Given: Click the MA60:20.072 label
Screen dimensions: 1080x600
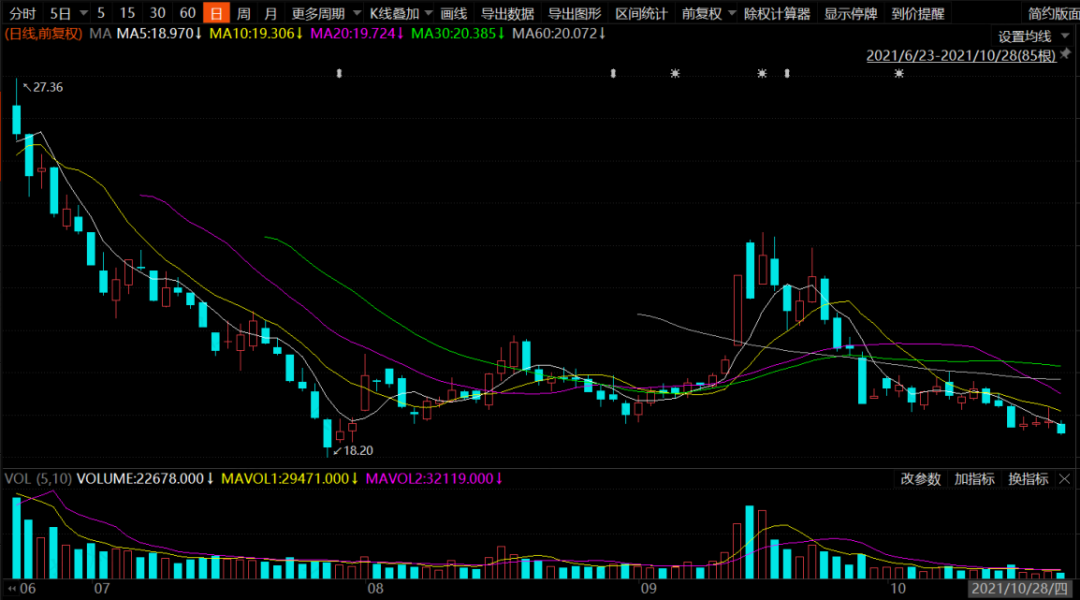Looking at the screenshot, I should (x=559, y=33).
